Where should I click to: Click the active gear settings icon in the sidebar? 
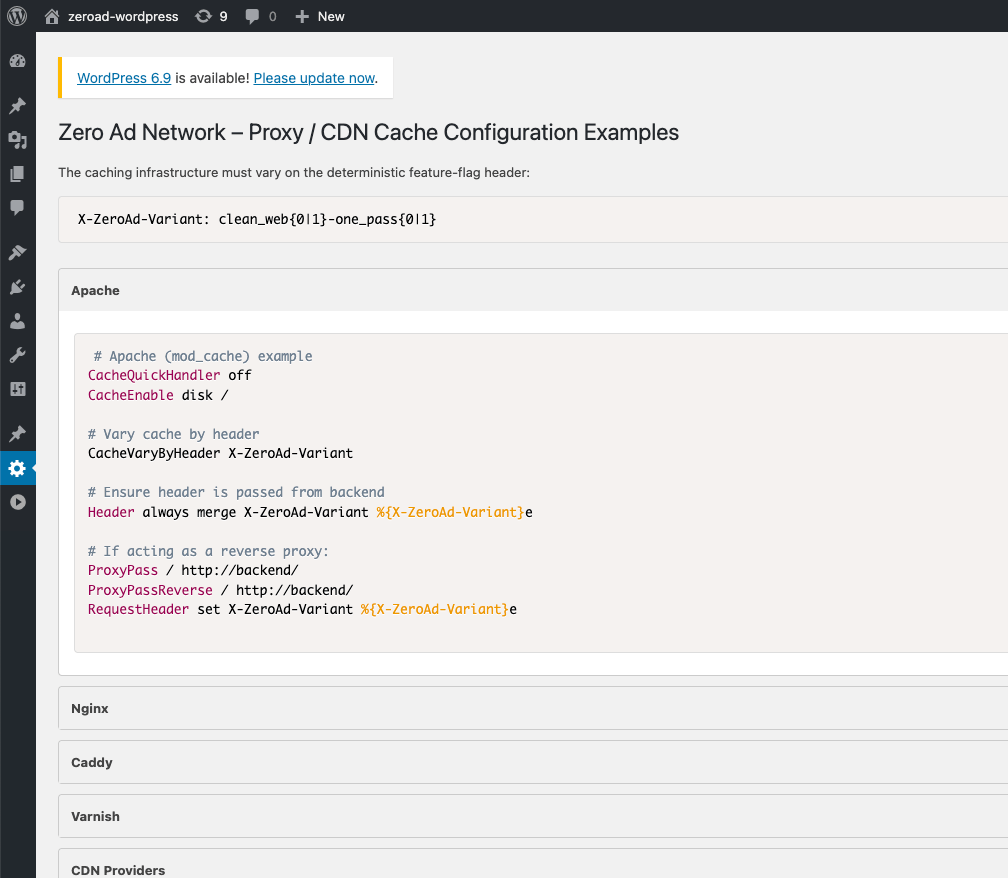coord(17,468)
